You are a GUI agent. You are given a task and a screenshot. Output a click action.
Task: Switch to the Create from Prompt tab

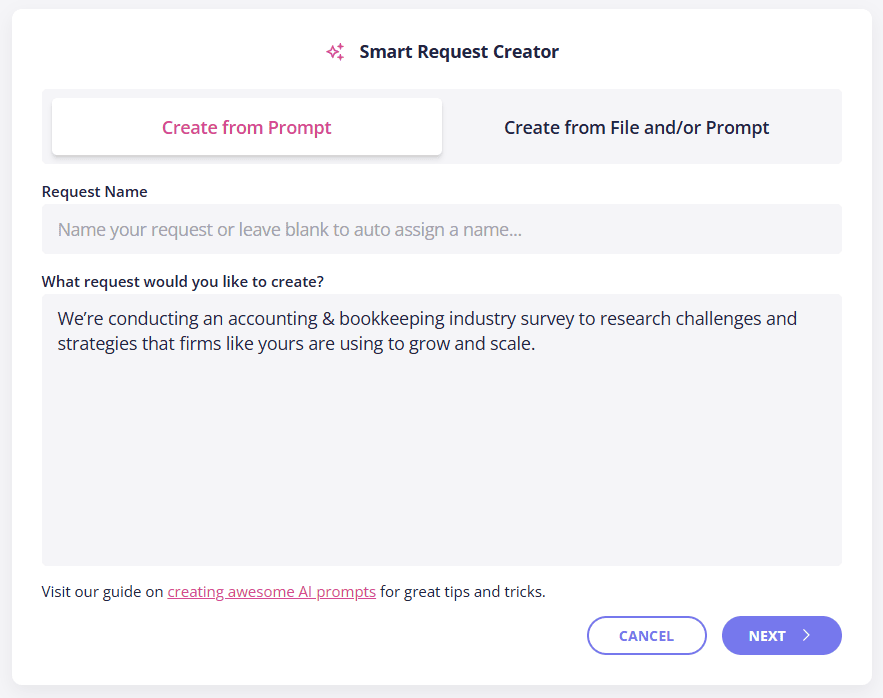[246, 127]
